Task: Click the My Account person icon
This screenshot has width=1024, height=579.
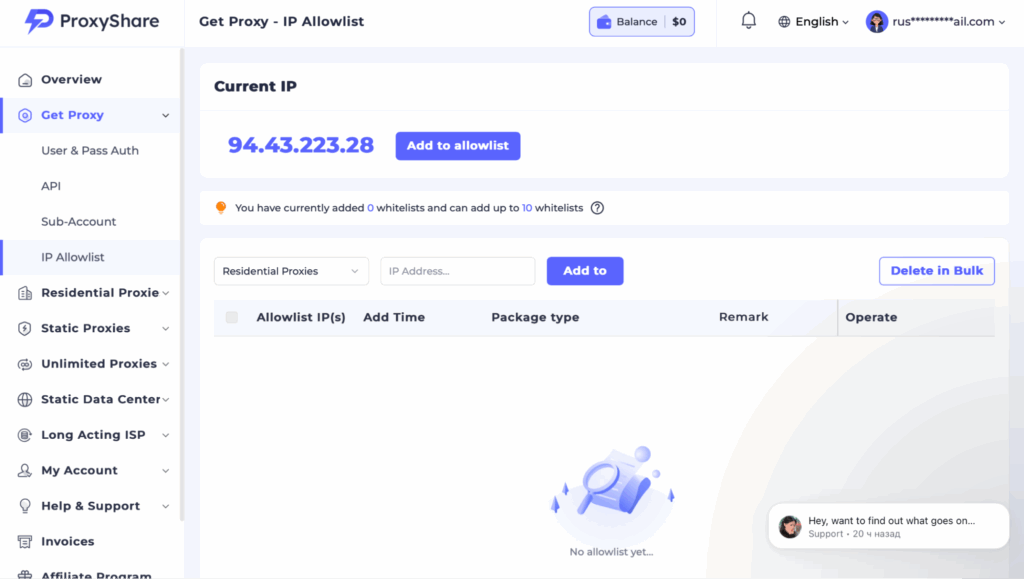Action: pos(25,471)
